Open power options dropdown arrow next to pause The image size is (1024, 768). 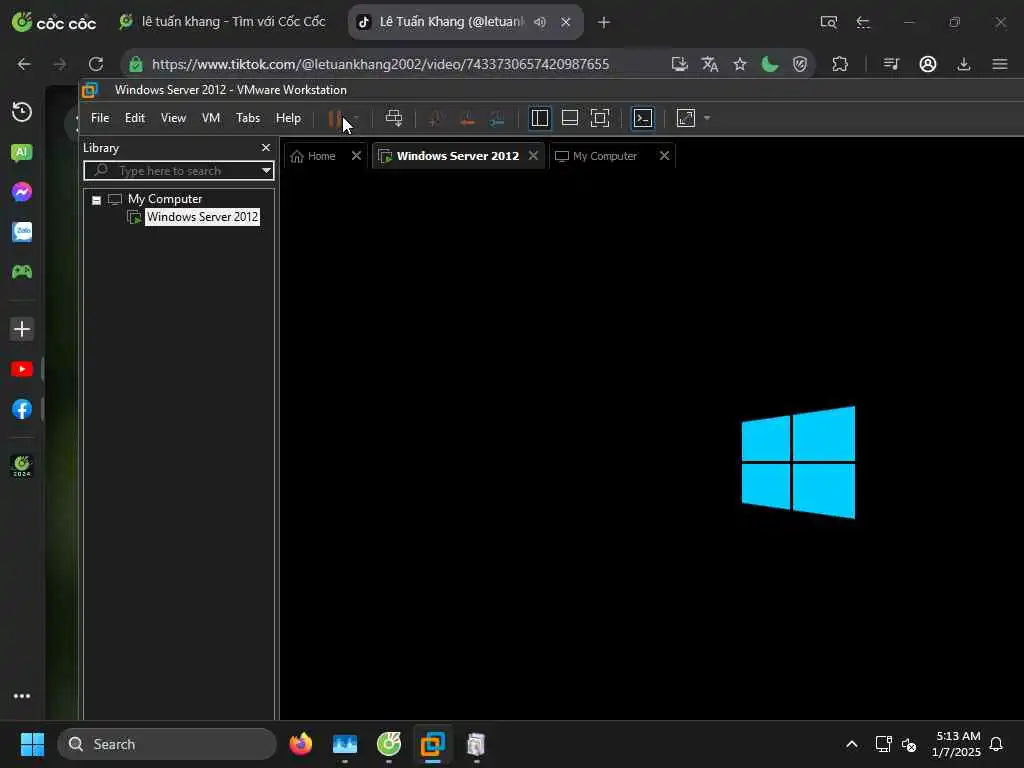[x=356, y=118]
